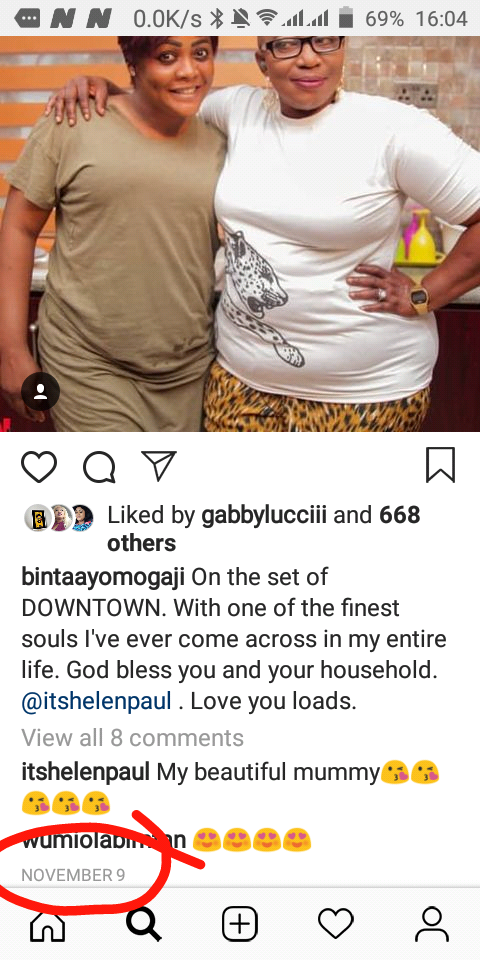View the list of 668 others who liked

pyautogui.click(x=264, y=530)
